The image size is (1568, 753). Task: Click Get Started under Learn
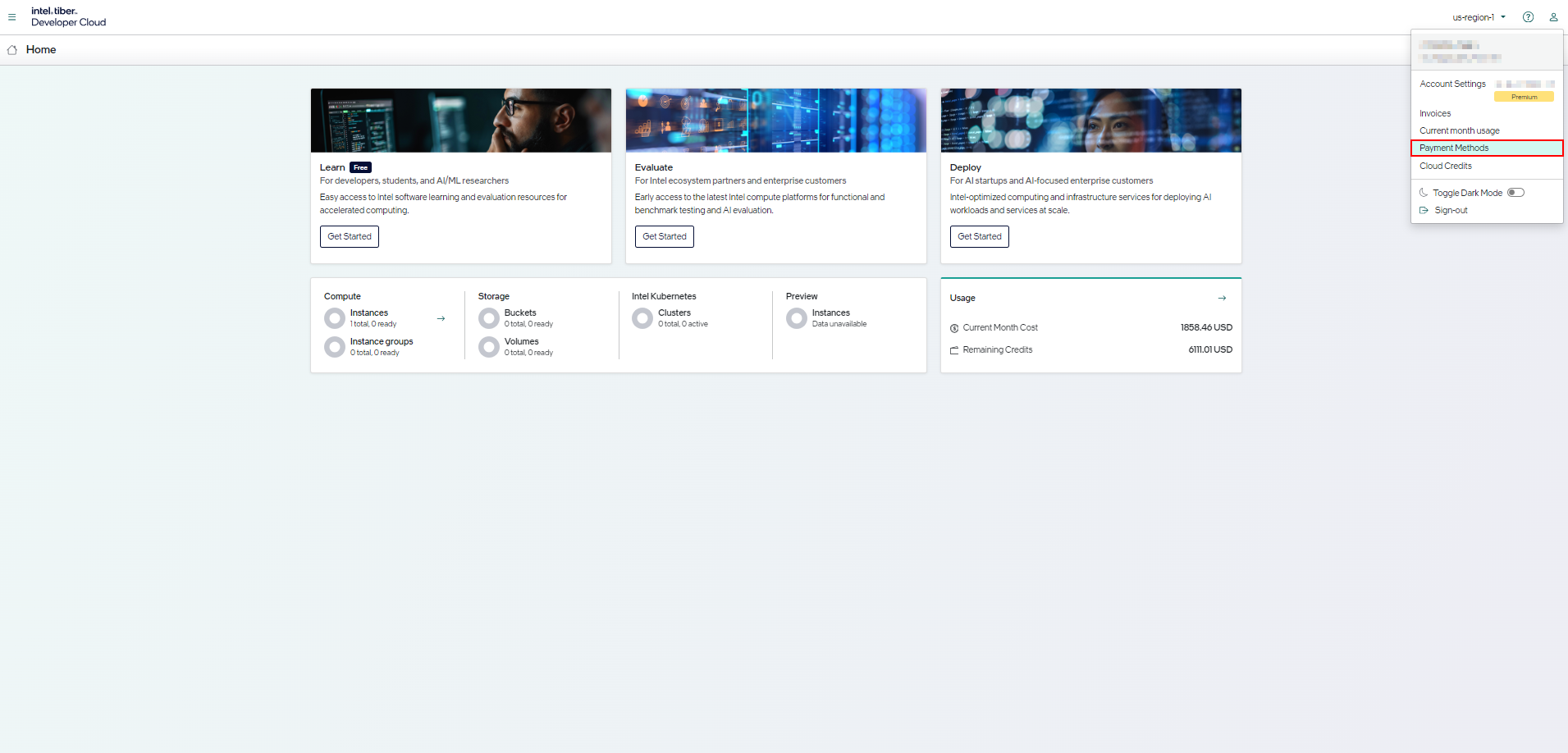click(349, 236)
